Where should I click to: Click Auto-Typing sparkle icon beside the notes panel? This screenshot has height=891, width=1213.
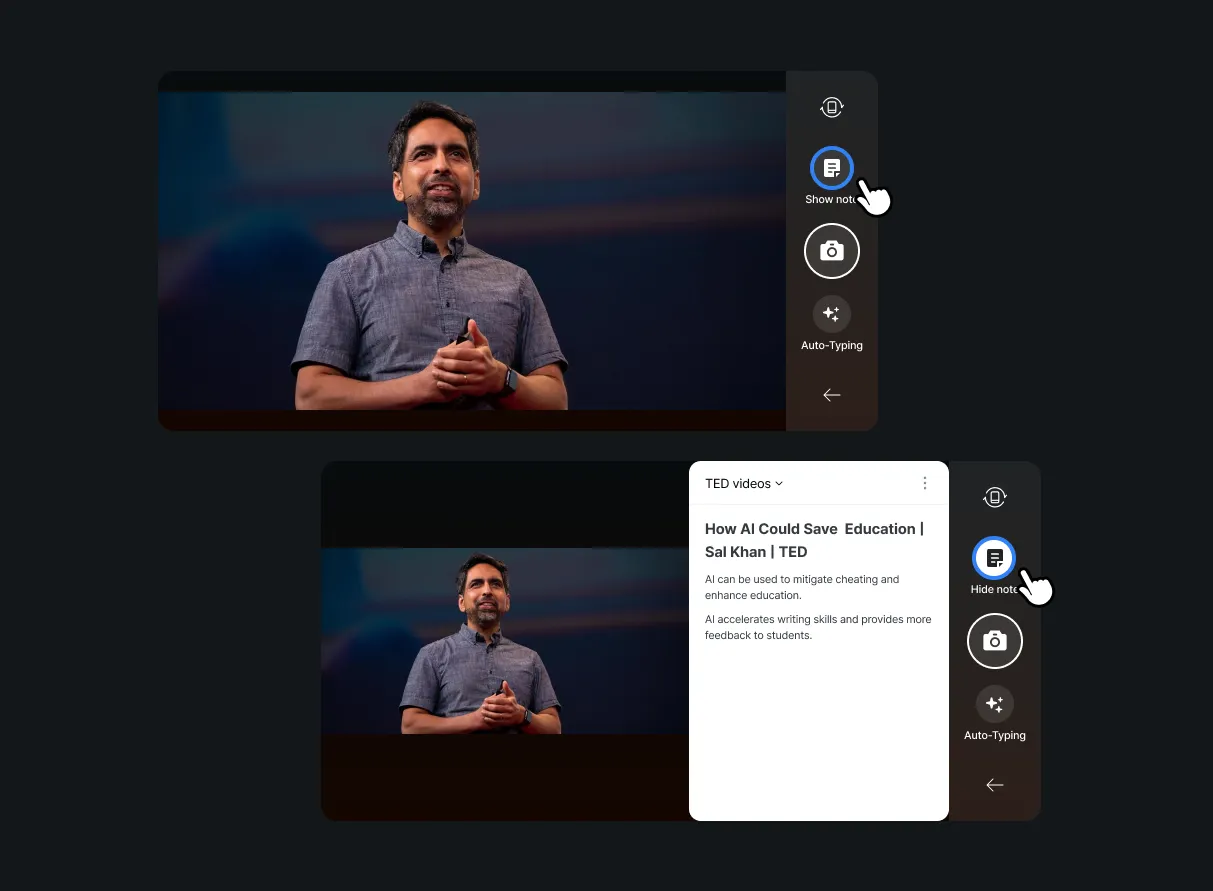[x=994, y=704]
